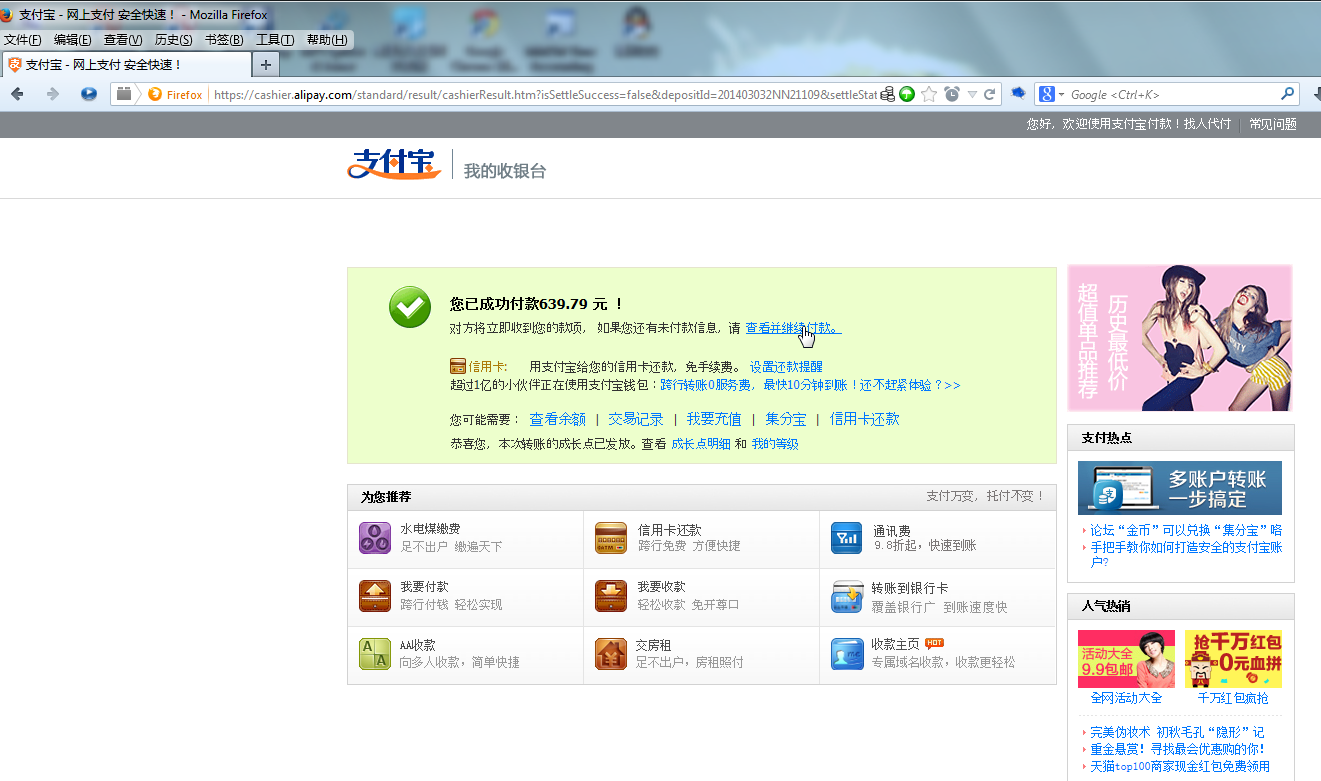The height and width of the screenshot is (781, 1321).
Task: Click the 水电煤缴费 utilities icon
Action: [x=375, y=538]
